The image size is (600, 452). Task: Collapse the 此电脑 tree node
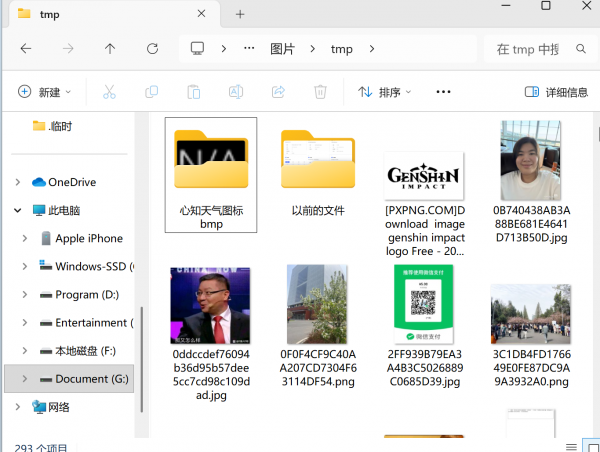click(17, 211)
